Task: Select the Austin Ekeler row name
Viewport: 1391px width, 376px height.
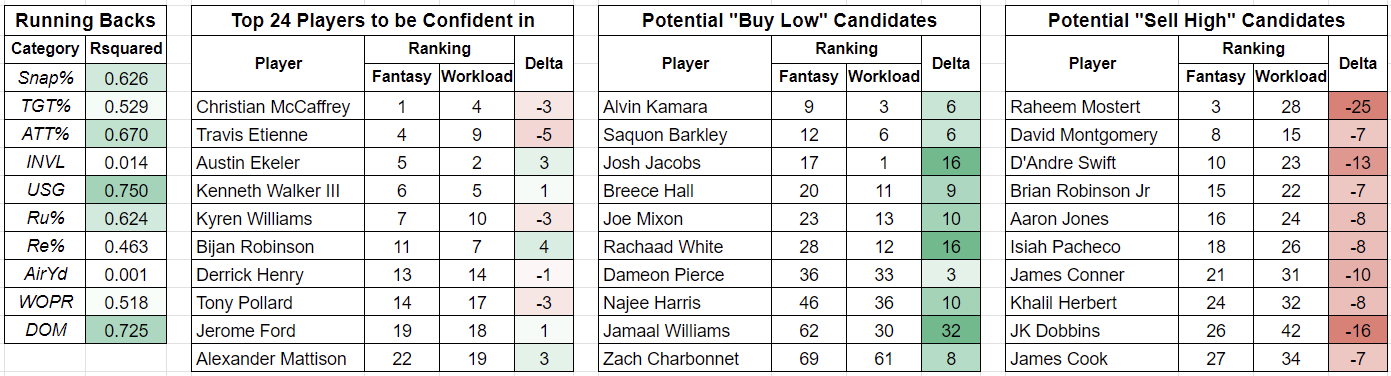Action: click(x=278, y=163)
